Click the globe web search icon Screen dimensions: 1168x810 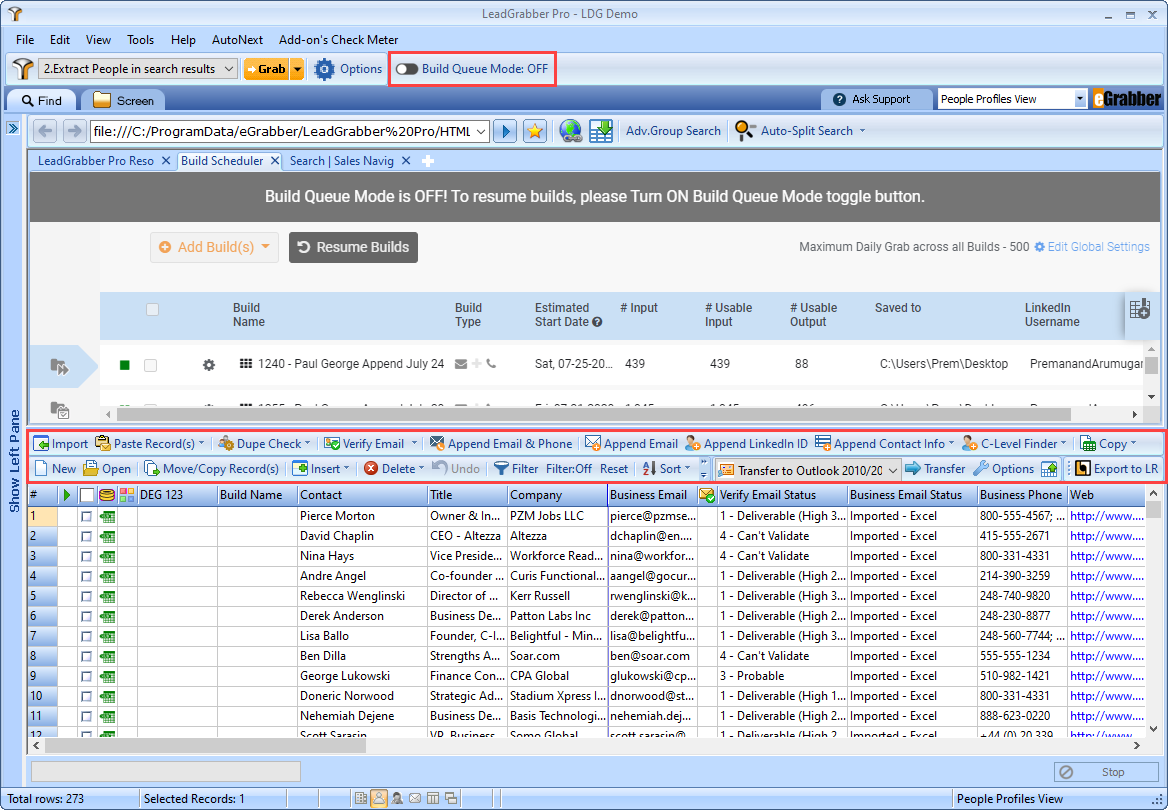(x=571, y=131)
